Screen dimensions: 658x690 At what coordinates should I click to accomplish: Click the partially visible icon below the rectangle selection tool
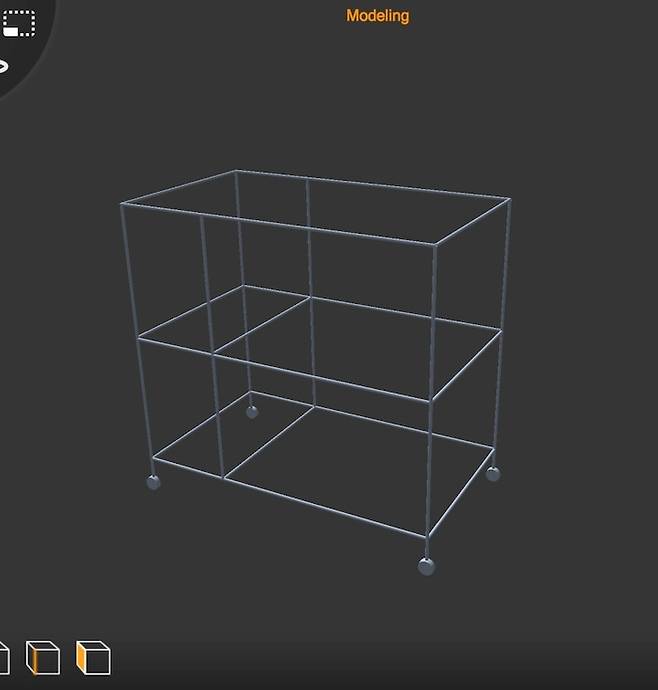3,67
